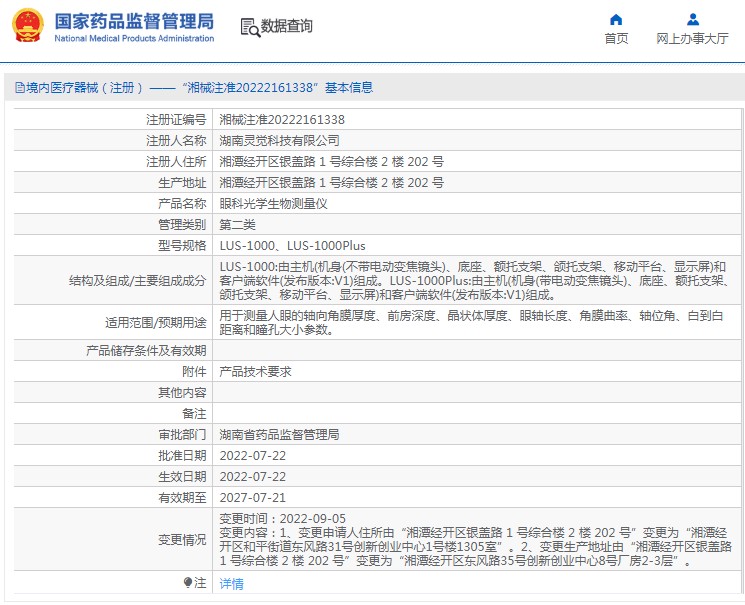Click the person icon above 网上办事大厅
This screenshot has width=745, height=605.
pos(692,20)
